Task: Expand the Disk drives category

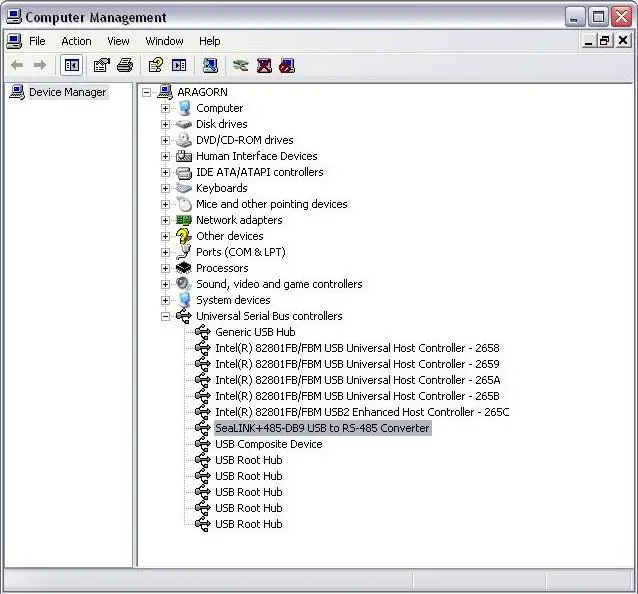Action: (165, 124)
